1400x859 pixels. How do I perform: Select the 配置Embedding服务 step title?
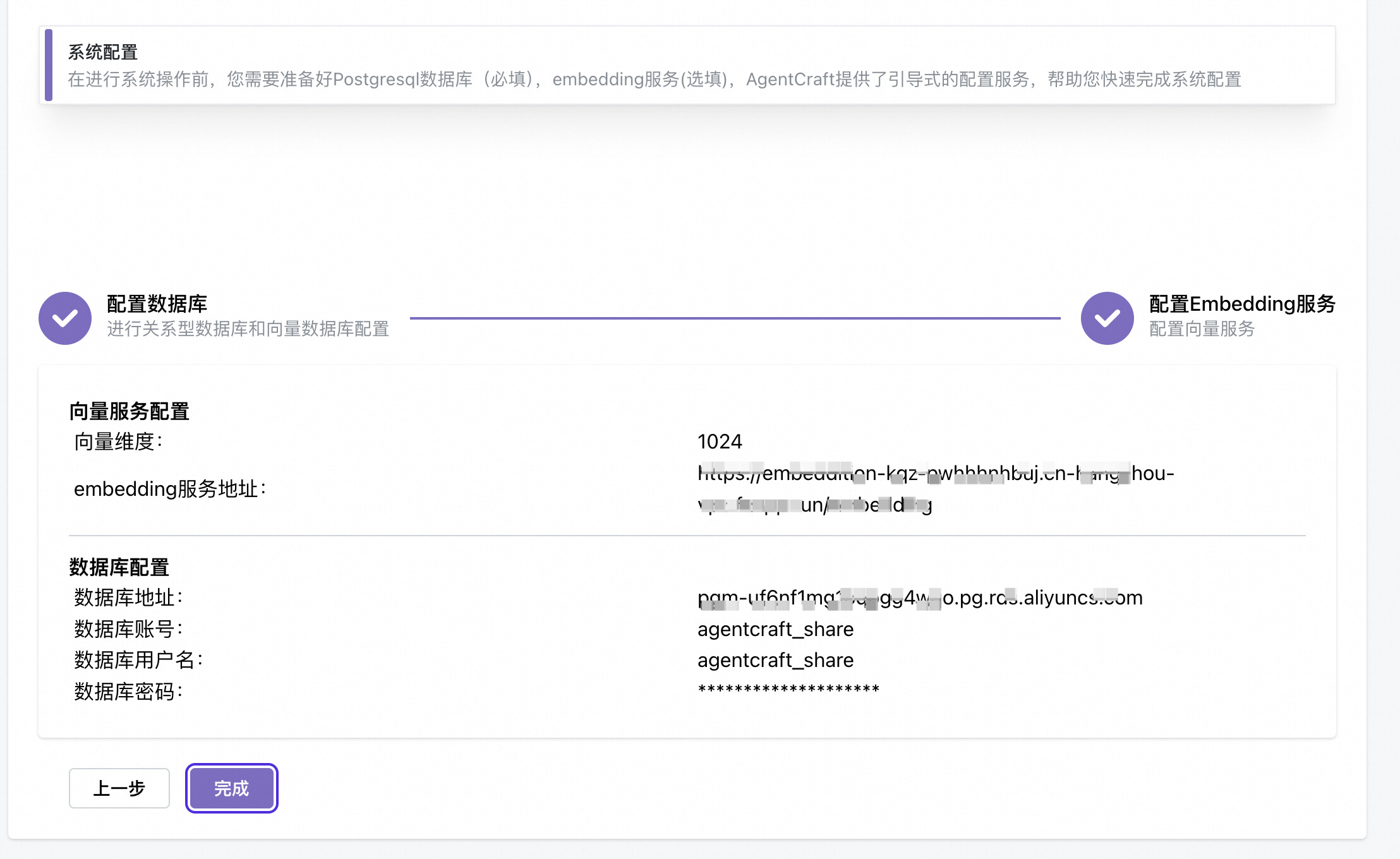click(1241, 304)
